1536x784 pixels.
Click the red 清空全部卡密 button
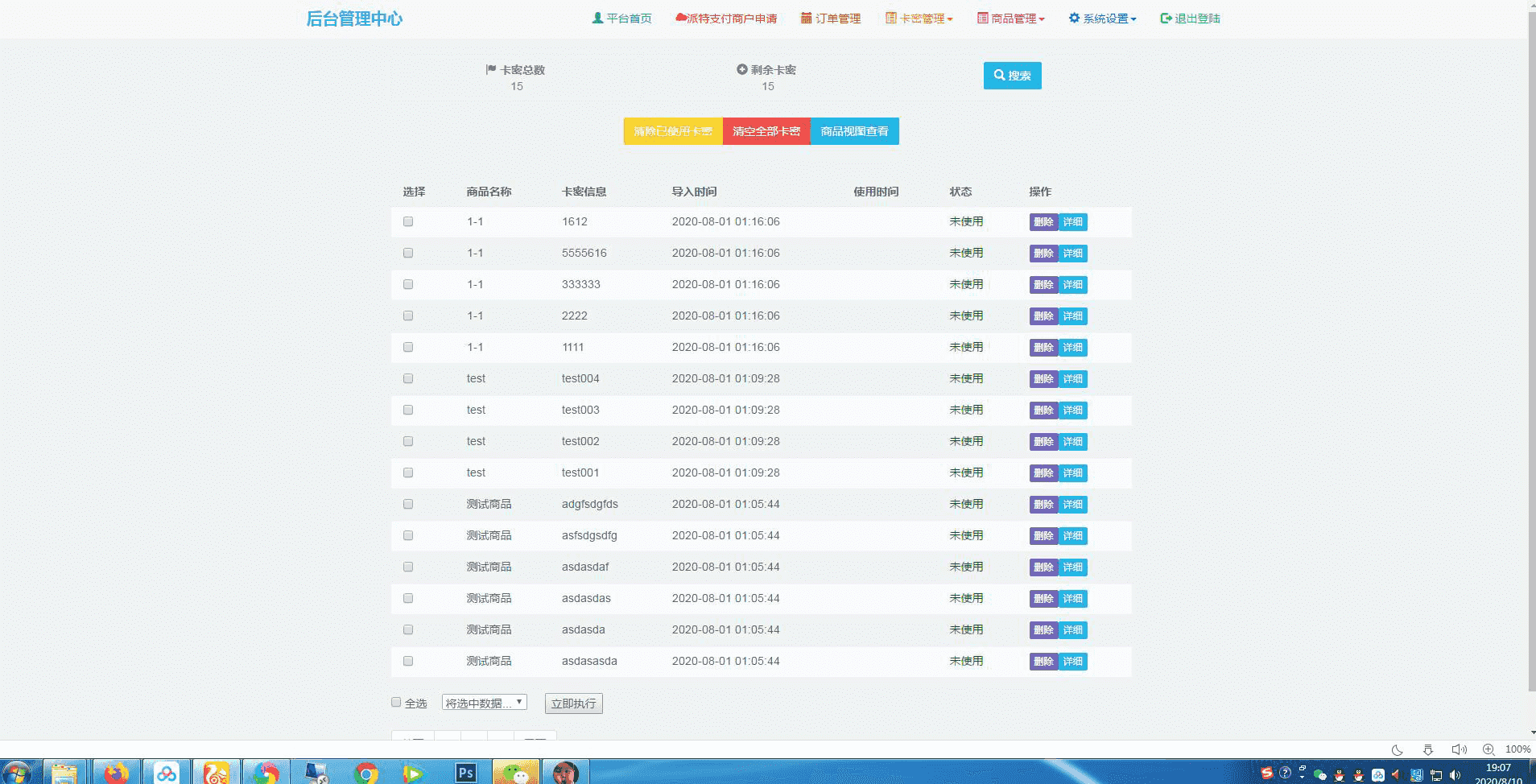coord(766,131)
